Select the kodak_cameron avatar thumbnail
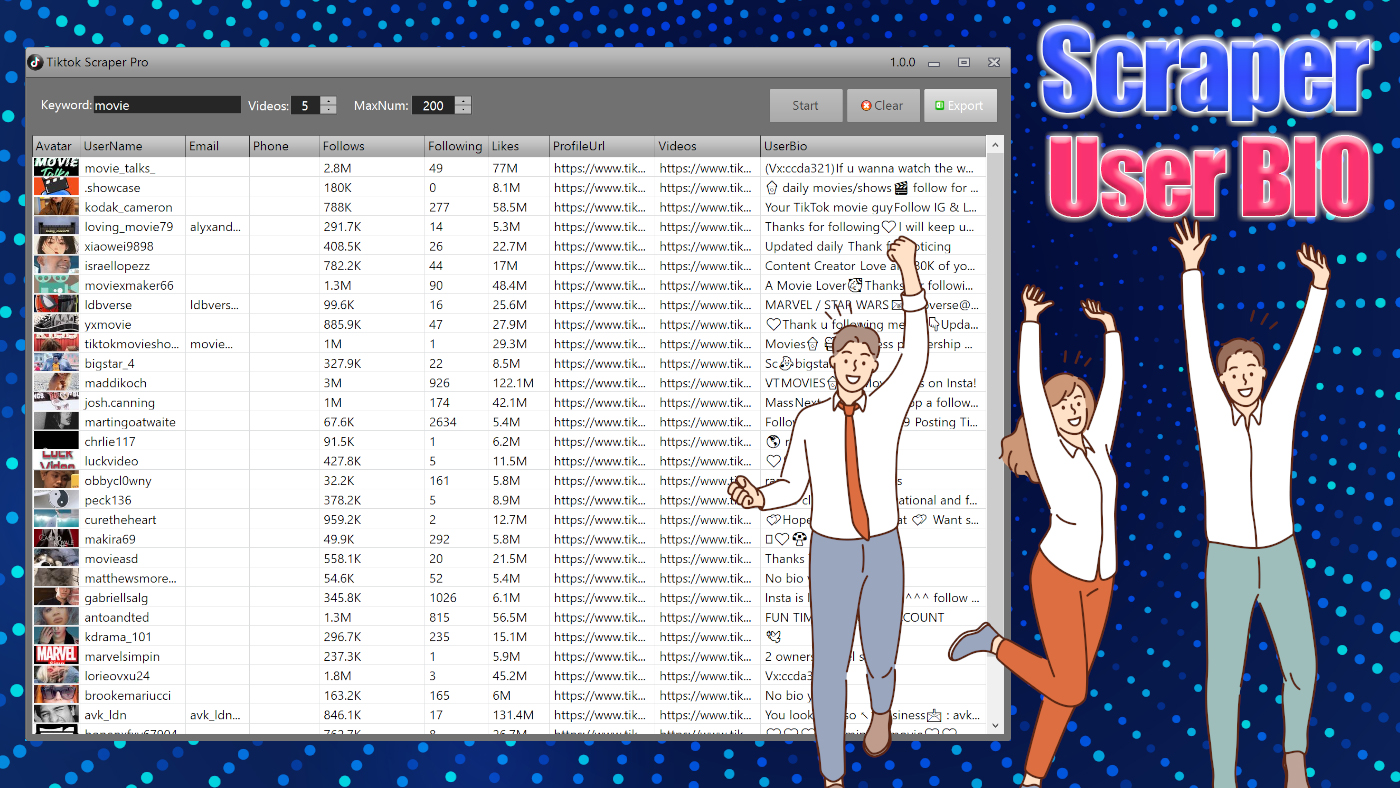1400x788 pixels. [56, 207]
